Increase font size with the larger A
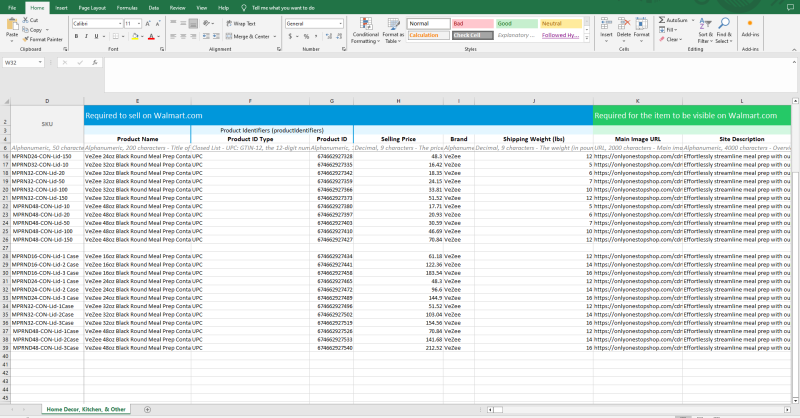 148,23
